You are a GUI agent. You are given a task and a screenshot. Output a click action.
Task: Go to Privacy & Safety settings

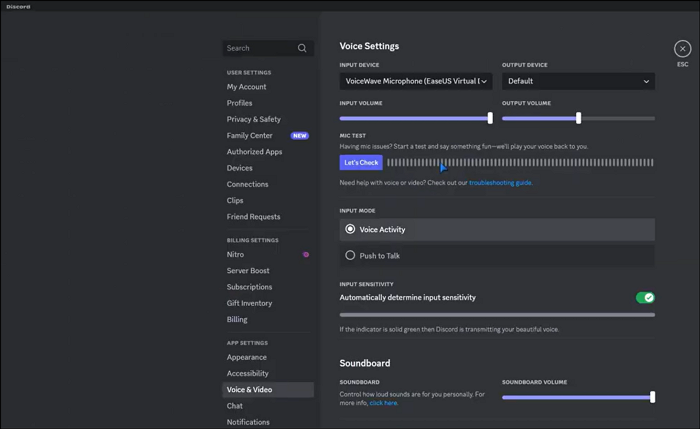tap(253, 119)
